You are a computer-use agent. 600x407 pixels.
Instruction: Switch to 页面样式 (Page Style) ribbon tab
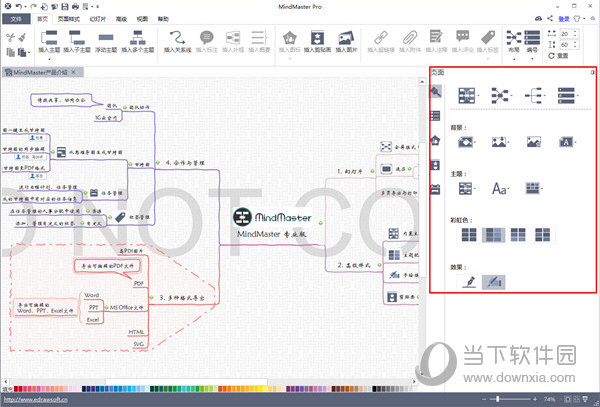click(x=68, y=19)
